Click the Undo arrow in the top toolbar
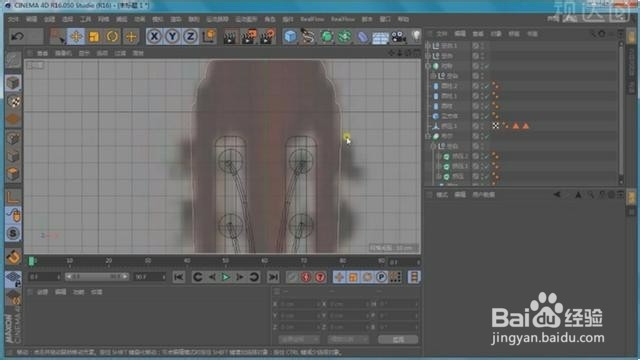 (17, 36)
